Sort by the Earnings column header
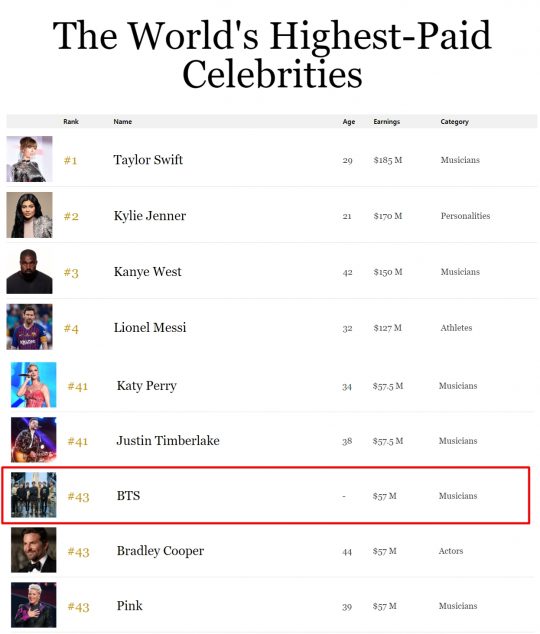The width and height of the screenshot is (540, 634). tap(386, 121)
